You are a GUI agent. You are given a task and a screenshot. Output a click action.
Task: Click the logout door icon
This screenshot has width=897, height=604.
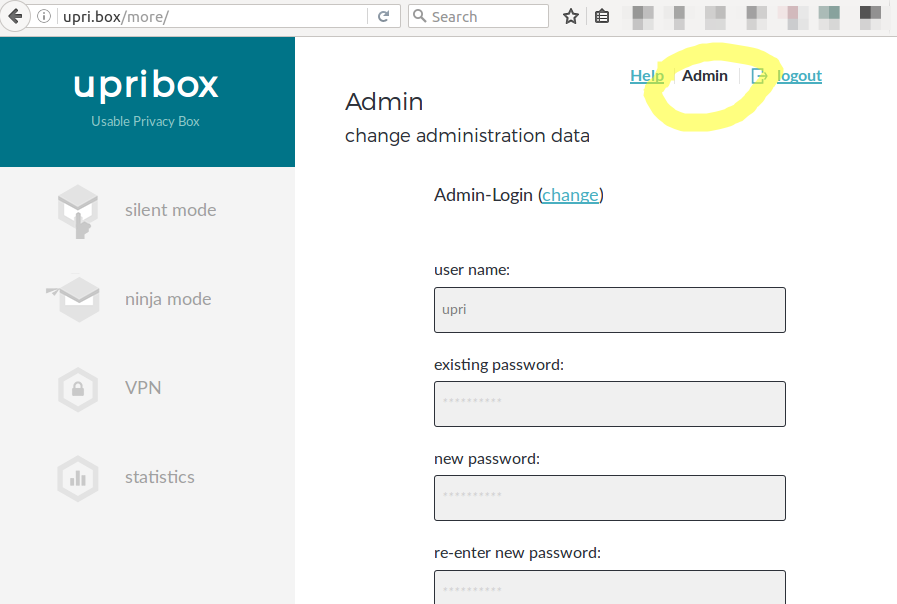(x=759, y=76)
